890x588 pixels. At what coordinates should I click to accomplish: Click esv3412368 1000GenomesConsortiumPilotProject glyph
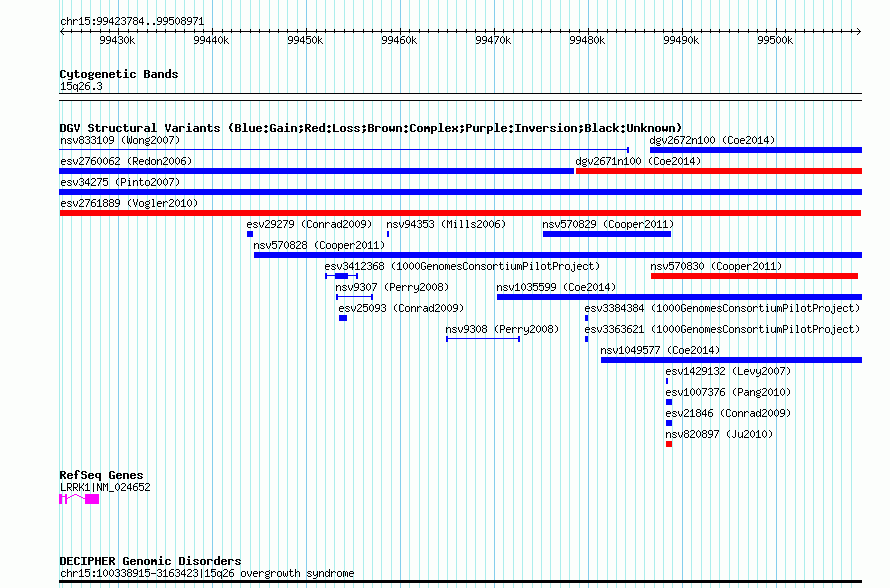coord(341,276)
